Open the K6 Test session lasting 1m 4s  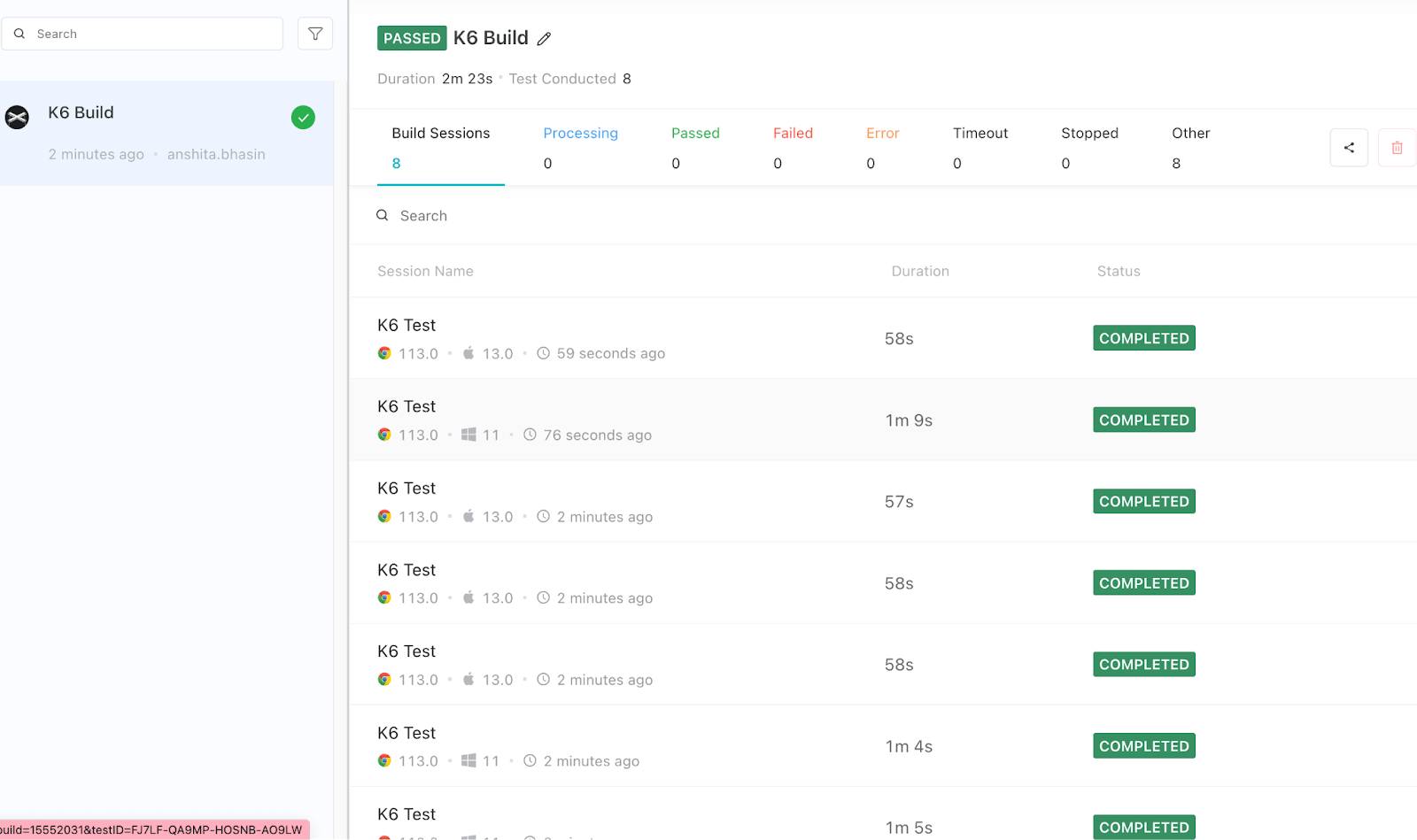click(x=883, y=745)
